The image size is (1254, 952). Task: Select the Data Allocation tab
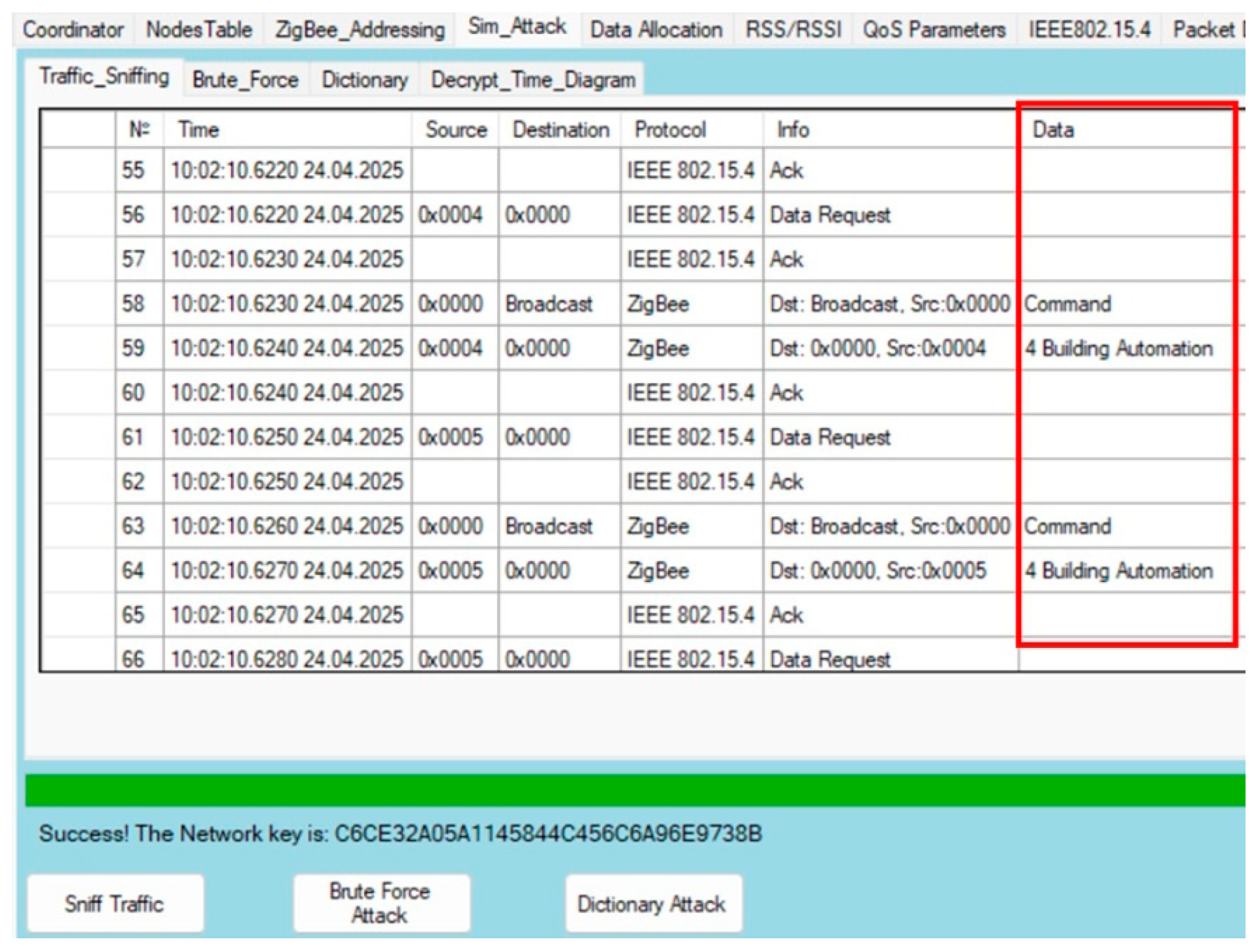[656, 30]
